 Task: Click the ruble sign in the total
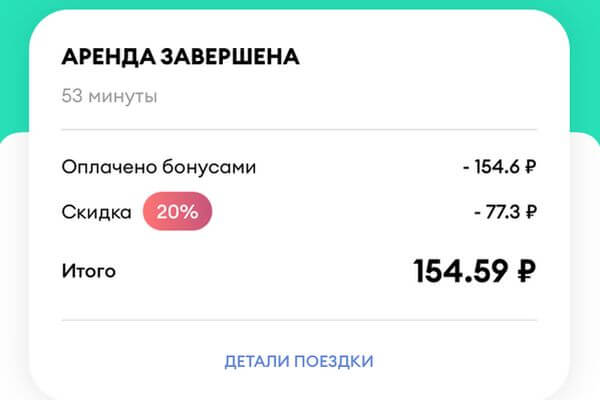pos(525,270)
